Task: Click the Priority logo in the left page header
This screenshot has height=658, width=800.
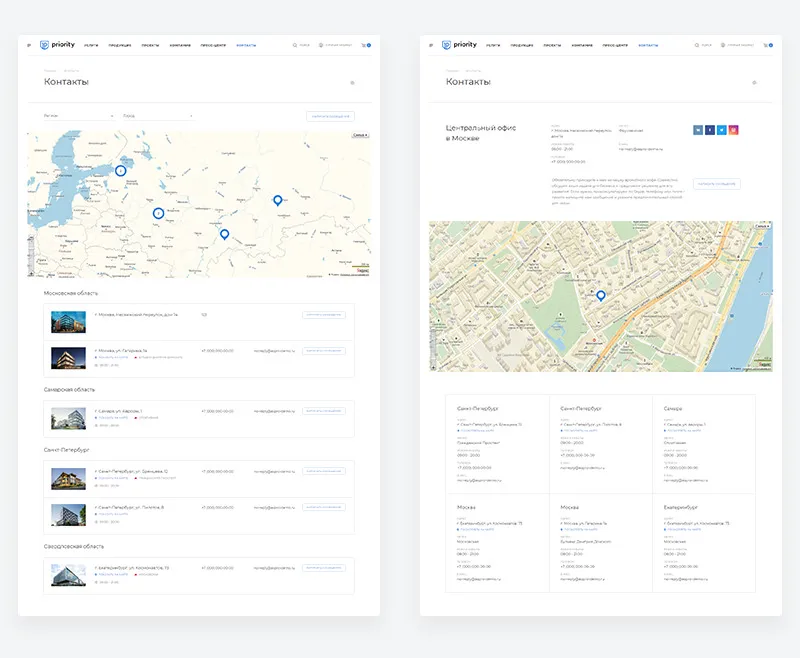Action: click(56, 45)
